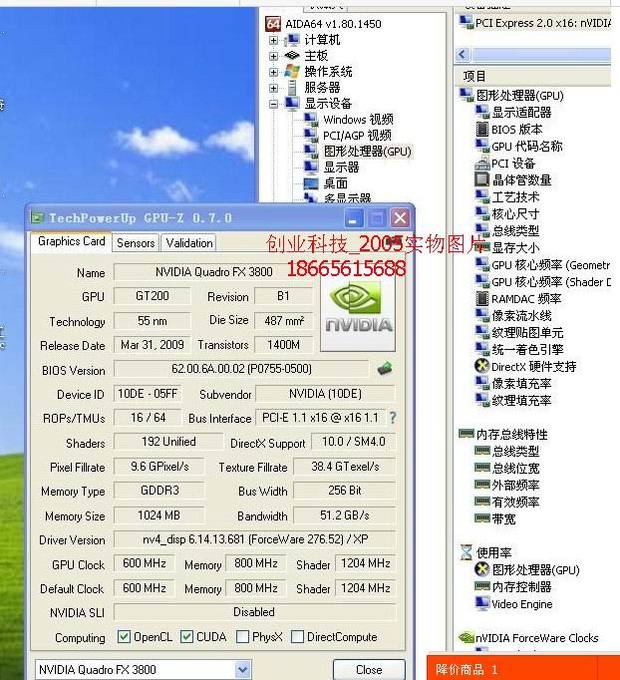Click the PCI 设备 item icon
620x680 pixels.
tap(482, 163)
